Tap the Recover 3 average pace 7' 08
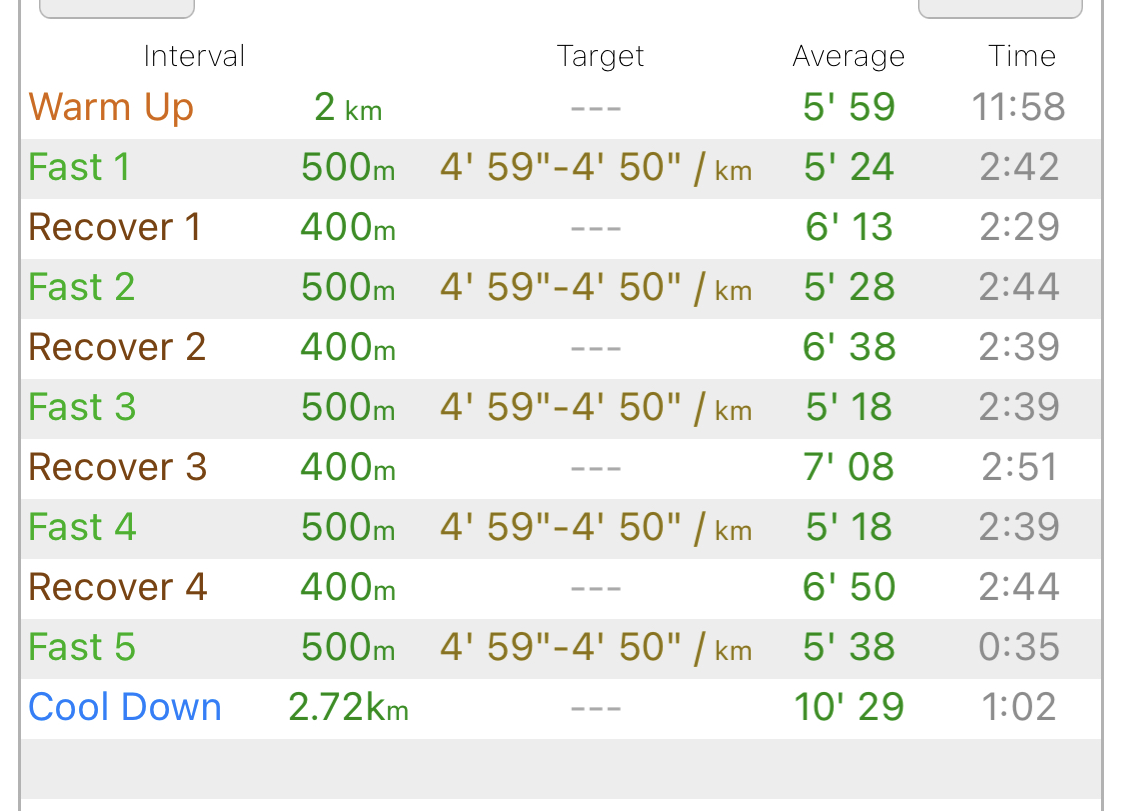The image size is (1125, 811). [848, 468]
